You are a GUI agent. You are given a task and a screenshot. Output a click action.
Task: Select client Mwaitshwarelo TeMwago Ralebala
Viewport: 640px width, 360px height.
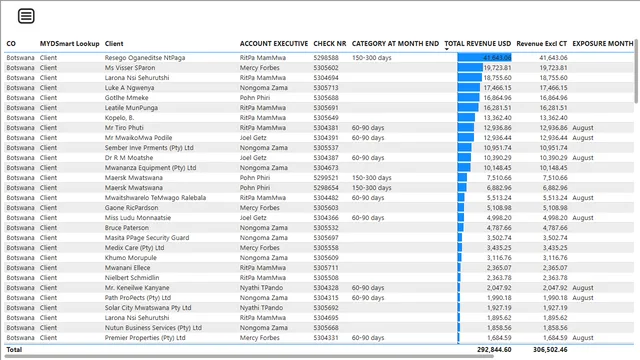155,198
